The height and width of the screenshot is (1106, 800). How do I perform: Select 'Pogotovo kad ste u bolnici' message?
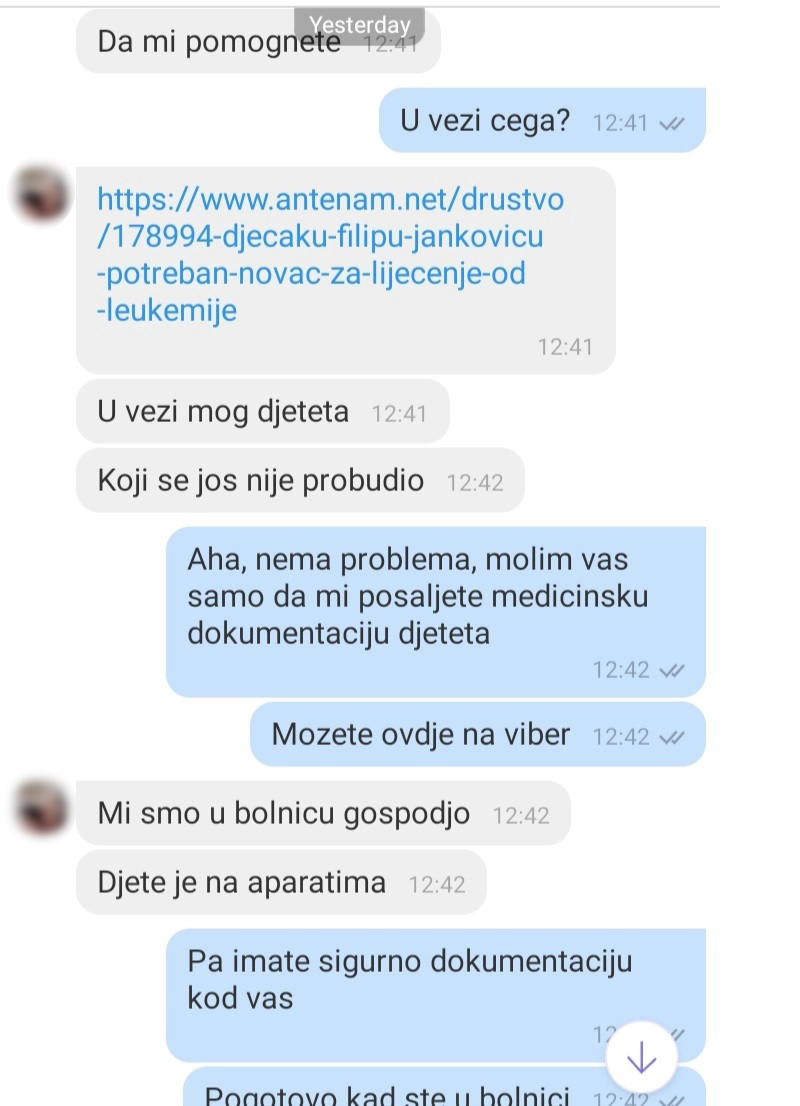[x=444, y=1087]
